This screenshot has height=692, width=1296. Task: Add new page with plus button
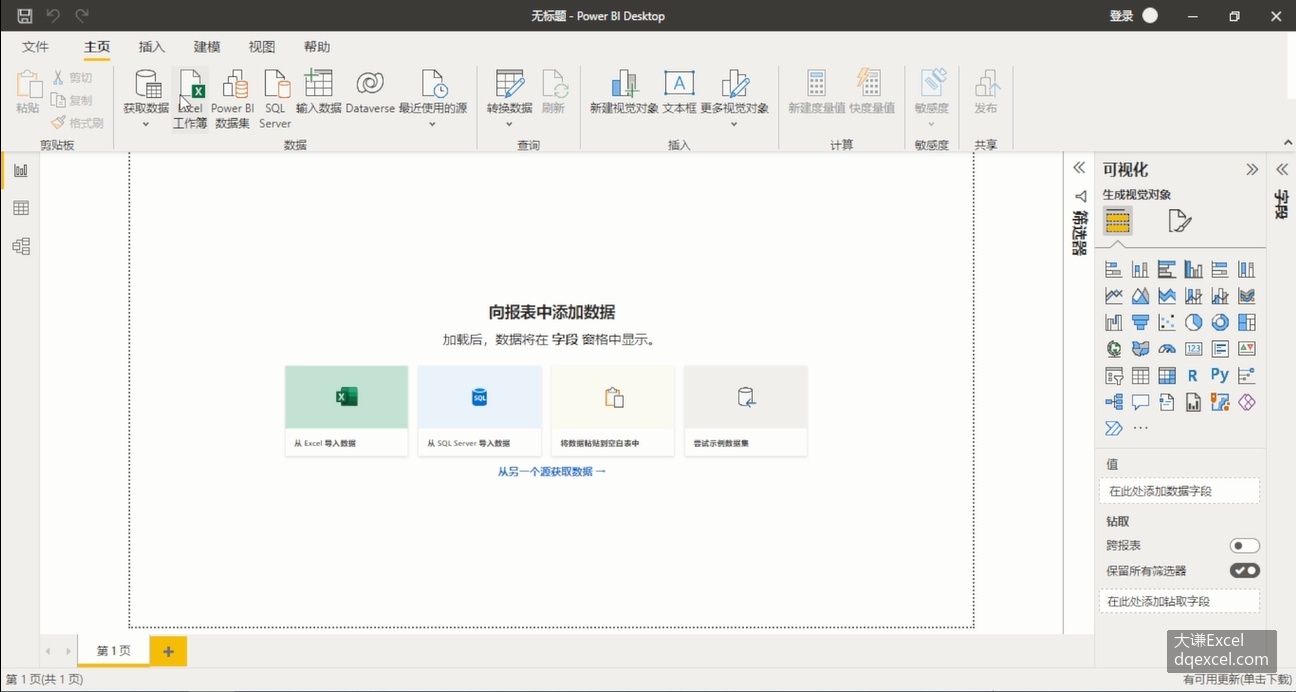pos(168,652)
